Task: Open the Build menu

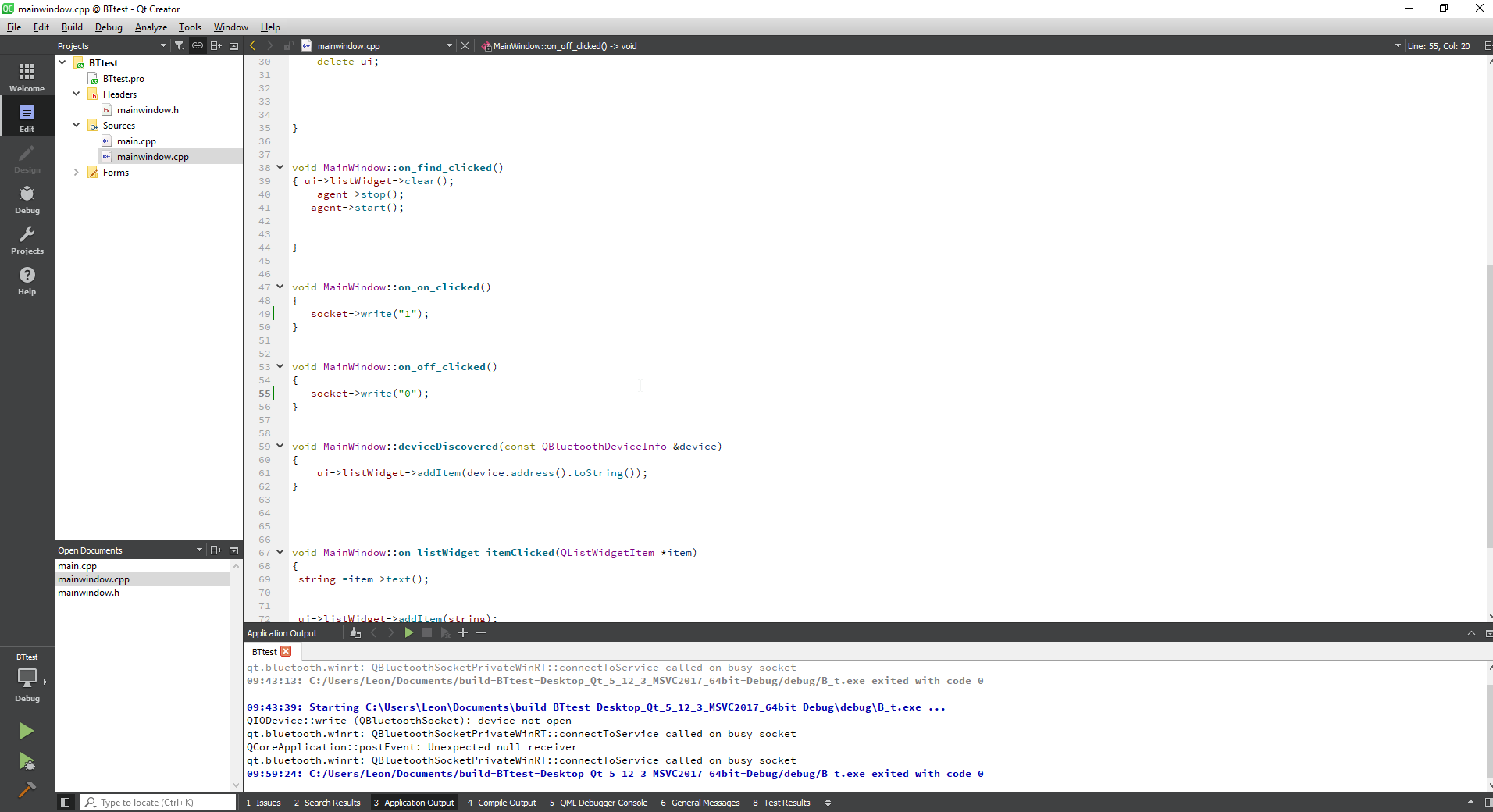Action: point(72,27)
